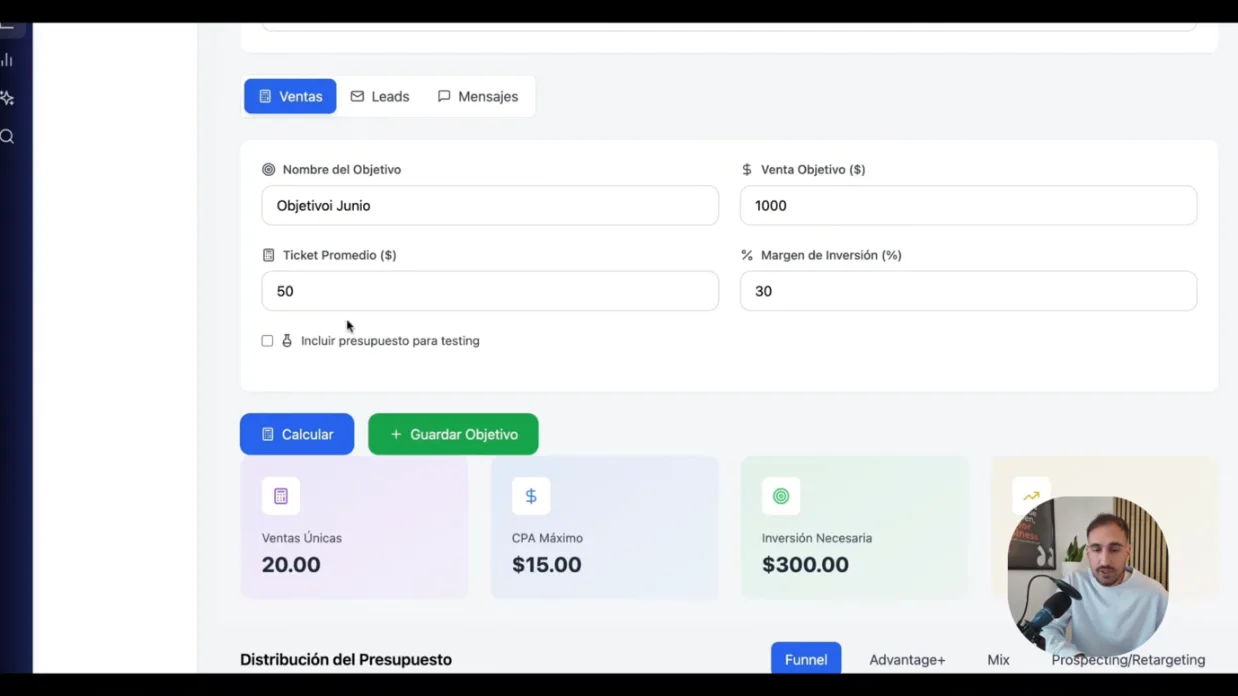Click the calculator icon on Ventas Únicas card
Screen dimensions: 1238x696
(281, 496)
